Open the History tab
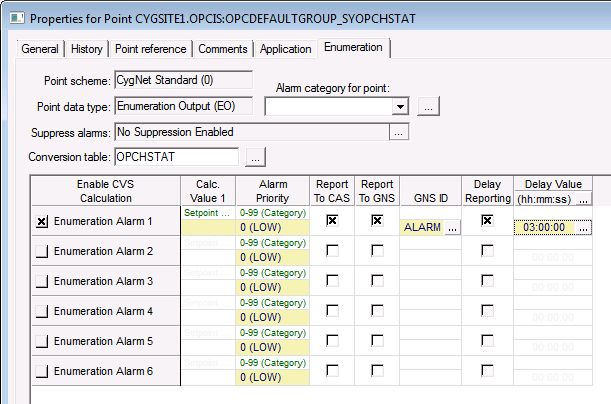 pyautogui.click(x=87, y=49)
